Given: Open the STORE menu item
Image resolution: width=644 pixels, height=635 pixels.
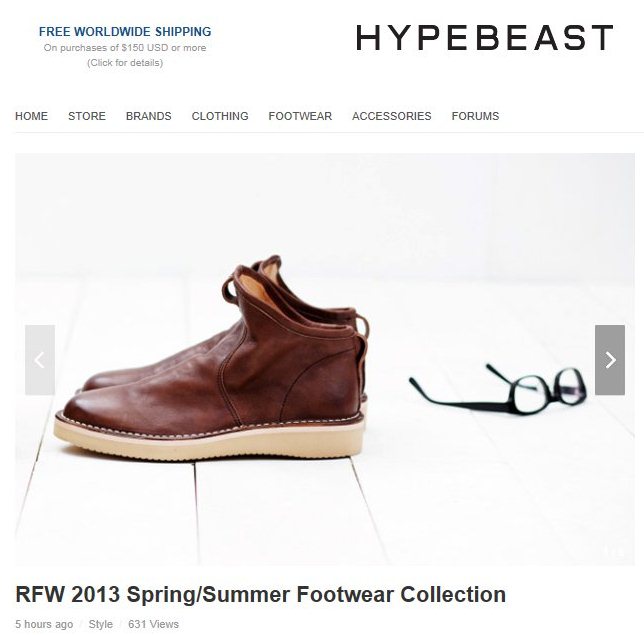Looking at the screenshot, I should click(x=87, y=116).
